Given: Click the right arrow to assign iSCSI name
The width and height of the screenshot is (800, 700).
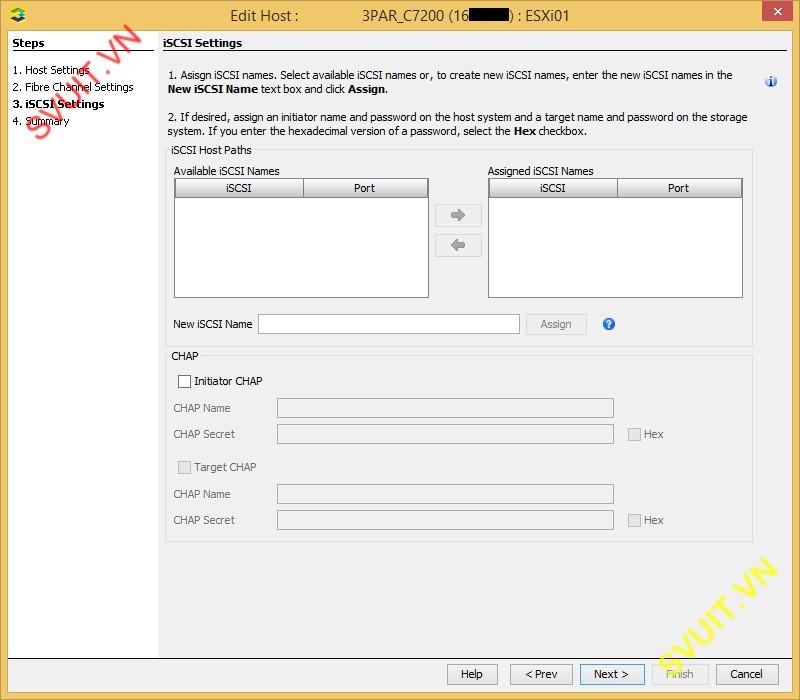Looking at the screenshot, I should click(458, 215).
